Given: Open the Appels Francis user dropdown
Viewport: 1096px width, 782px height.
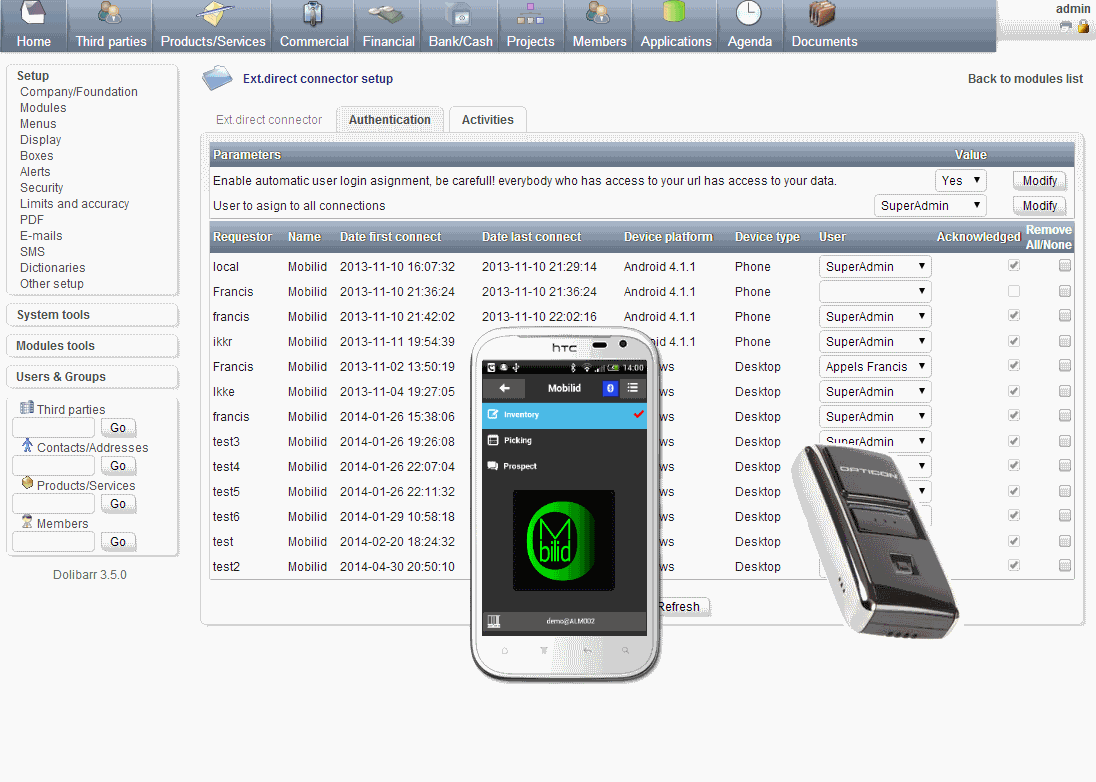Looking at the screenshot, I should (875, 366).
